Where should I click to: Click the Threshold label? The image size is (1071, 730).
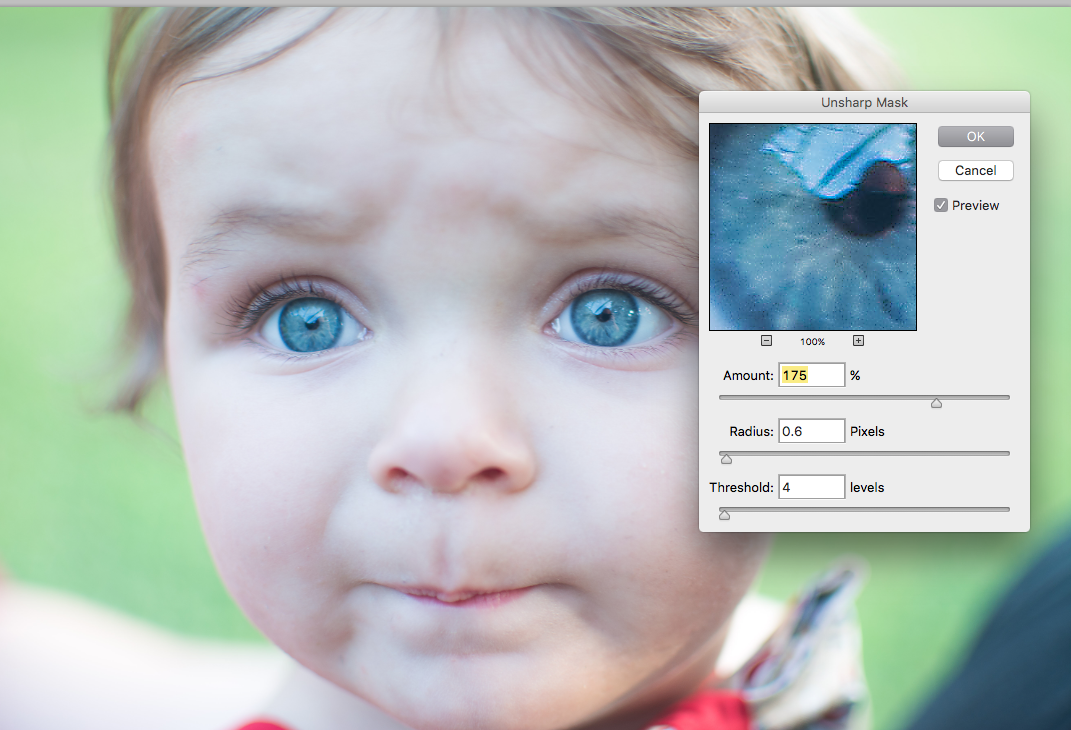point(741,488)
